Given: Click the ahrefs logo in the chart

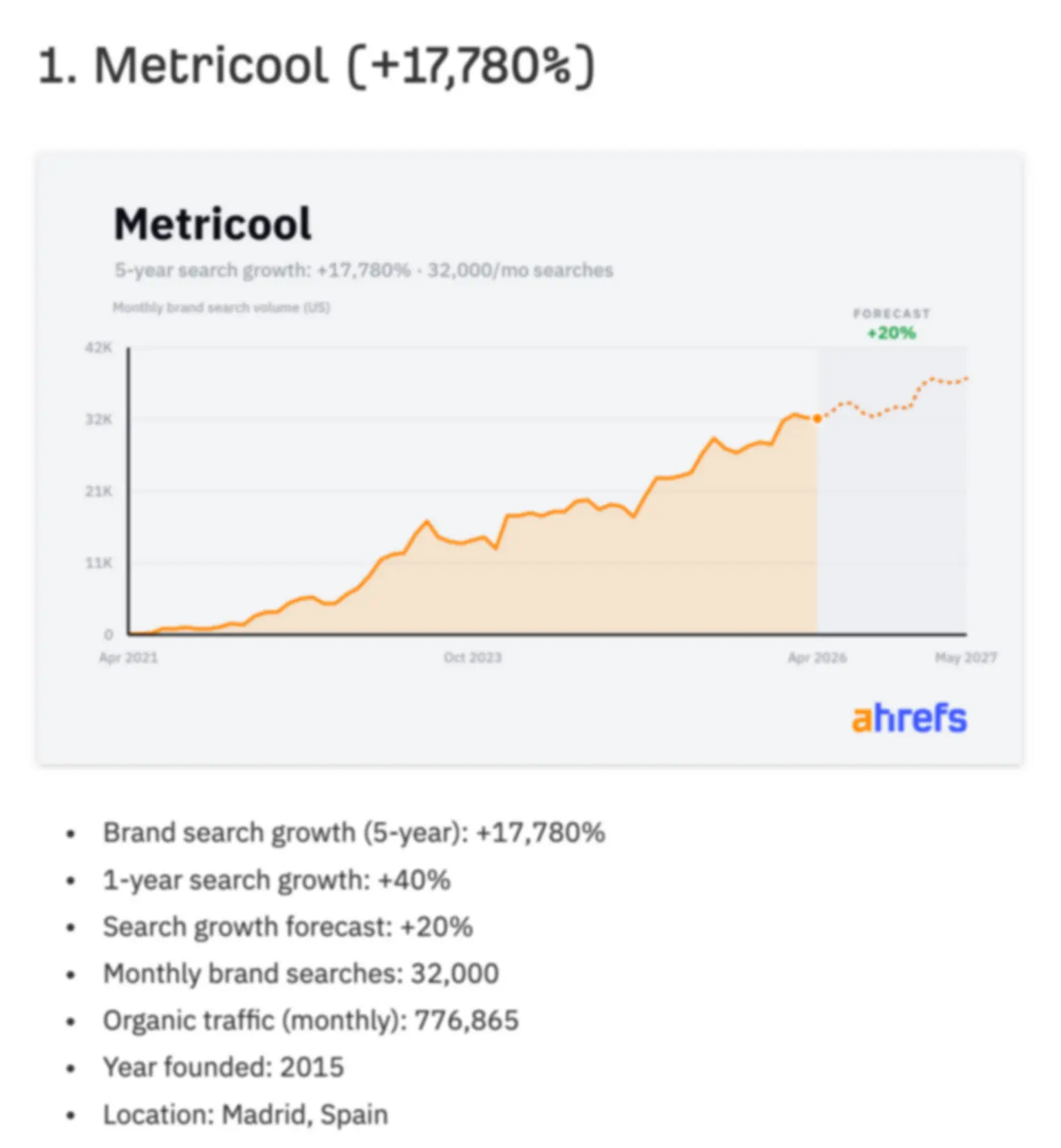Looking at the screenshot, I should pos(909,718).
